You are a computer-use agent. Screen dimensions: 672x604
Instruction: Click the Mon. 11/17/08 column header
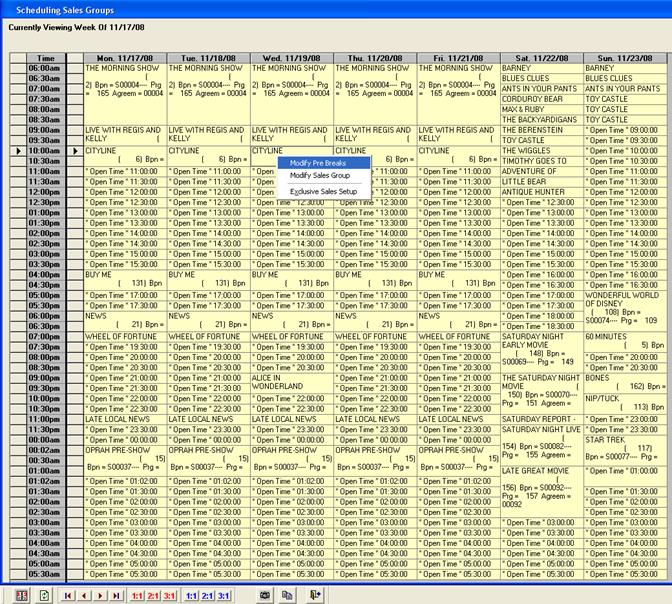[125, 58]
